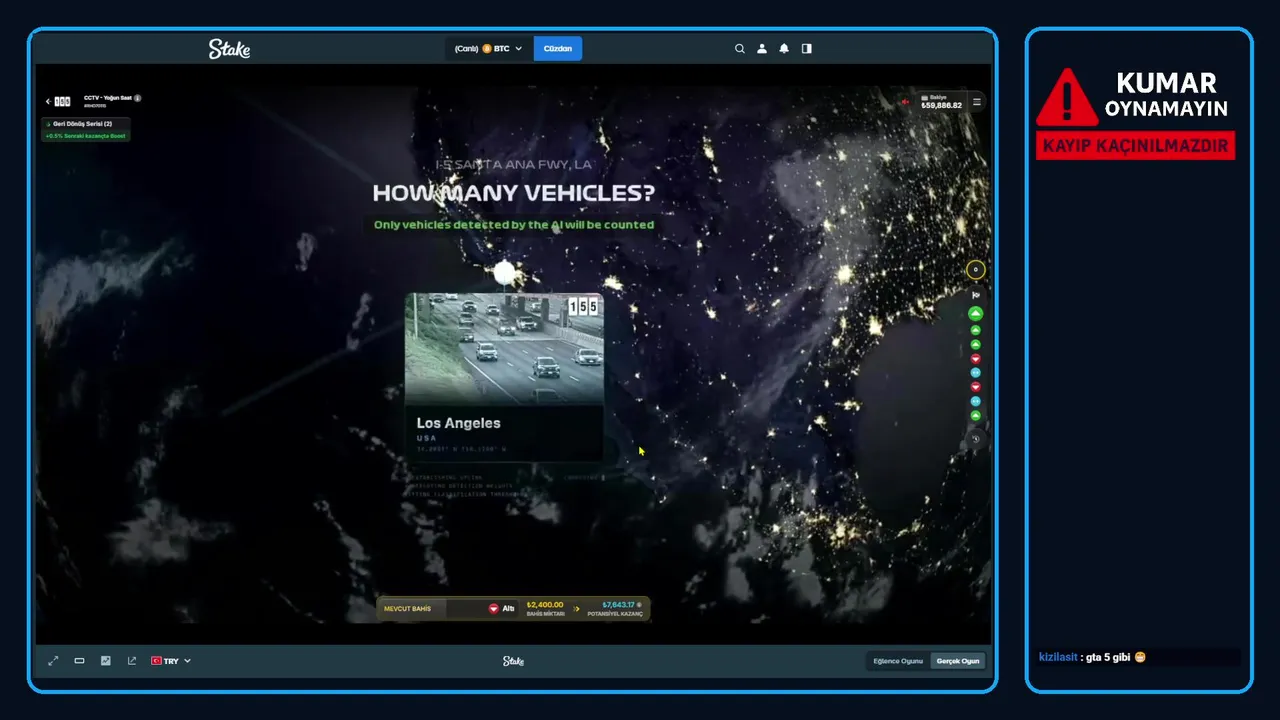Go back using the arrow beside game counter

point(48,101)
